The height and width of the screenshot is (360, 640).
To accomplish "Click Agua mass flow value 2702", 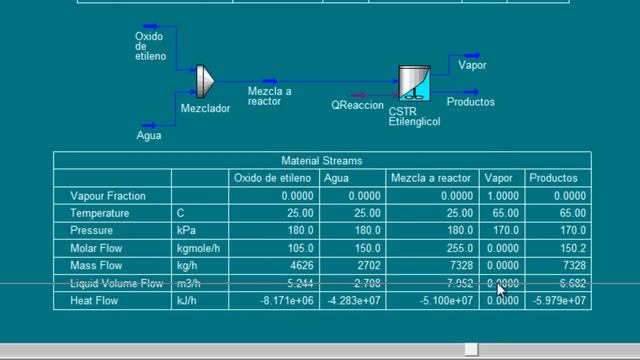I will (x=369, y=265).
